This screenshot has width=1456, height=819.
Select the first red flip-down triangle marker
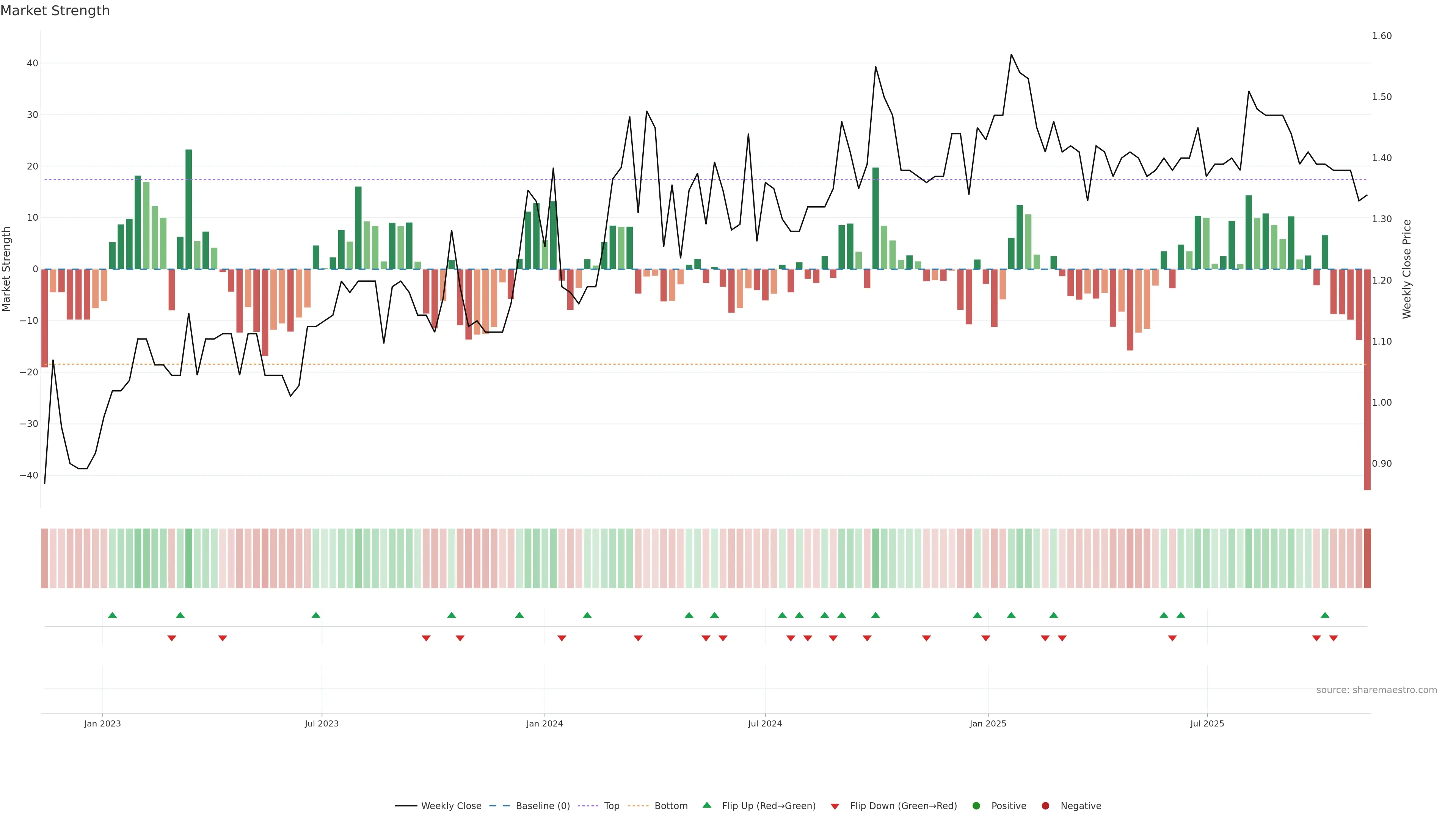(172, 638)
